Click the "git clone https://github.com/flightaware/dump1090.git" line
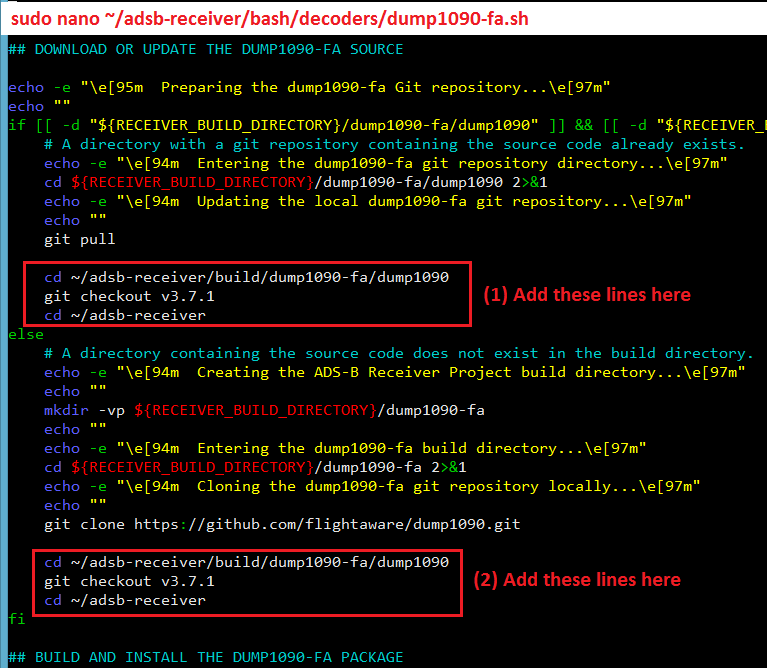This screenshot has width=767, height=668. [282, 524]
